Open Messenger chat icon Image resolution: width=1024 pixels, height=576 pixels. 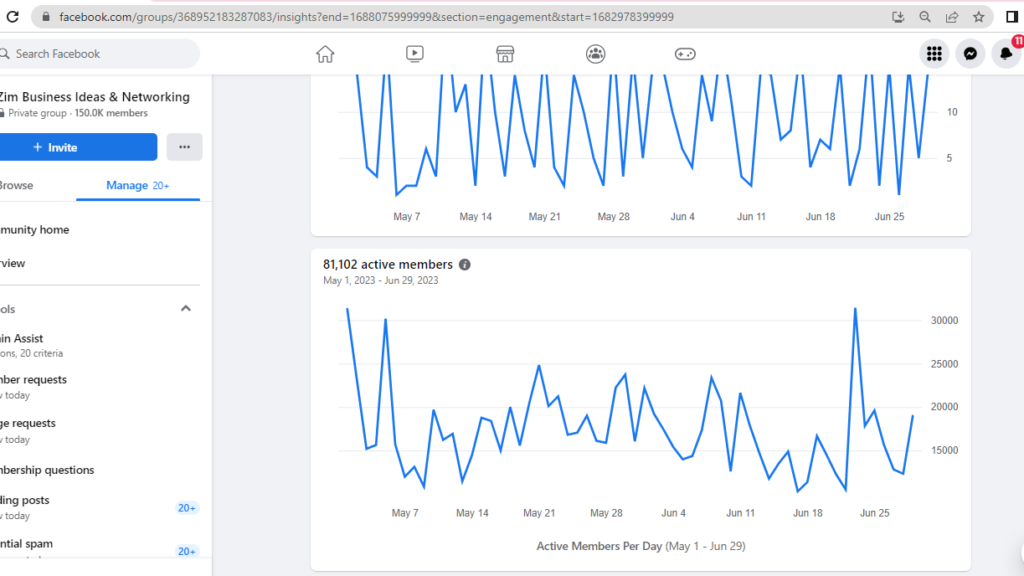pos(970,54)
